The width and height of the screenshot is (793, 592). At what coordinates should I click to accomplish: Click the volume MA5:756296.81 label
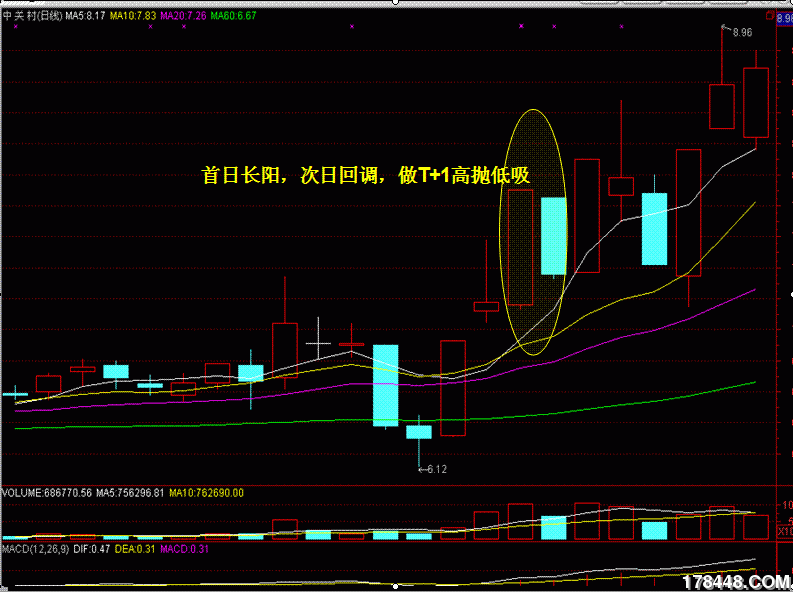[123, 493]
